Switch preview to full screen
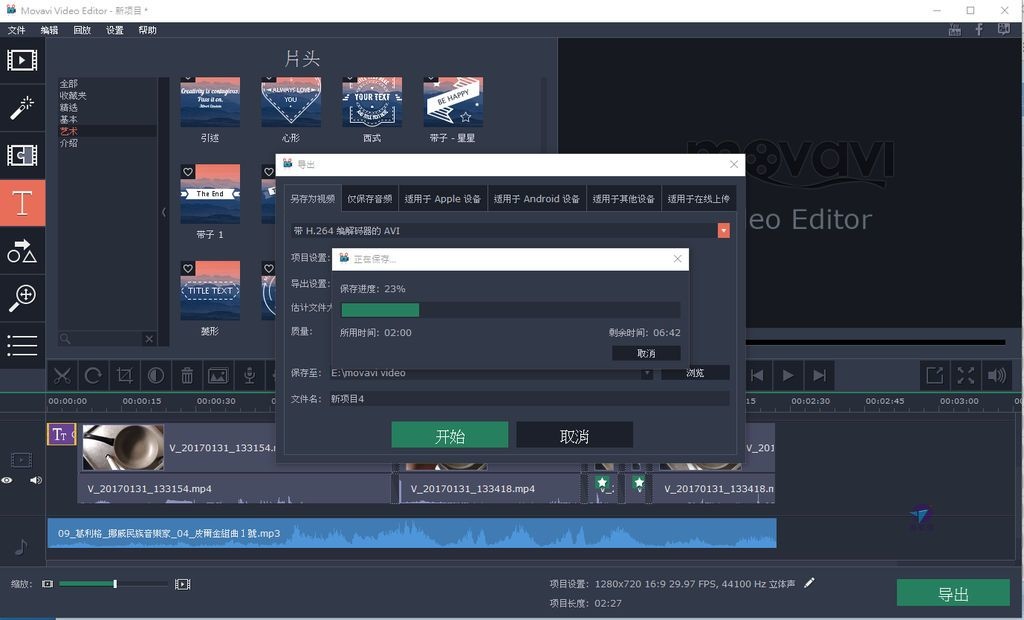The width and height of the screenshot is (1024, 620). click(966, 375)
